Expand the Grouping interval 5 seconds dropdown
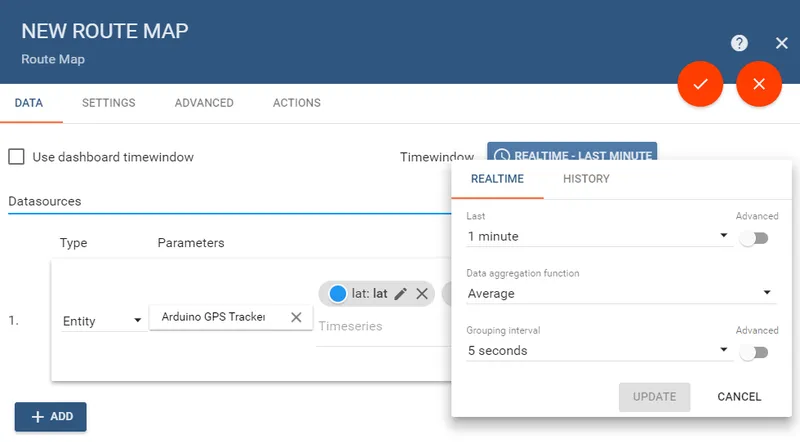 tap(597, 351)
